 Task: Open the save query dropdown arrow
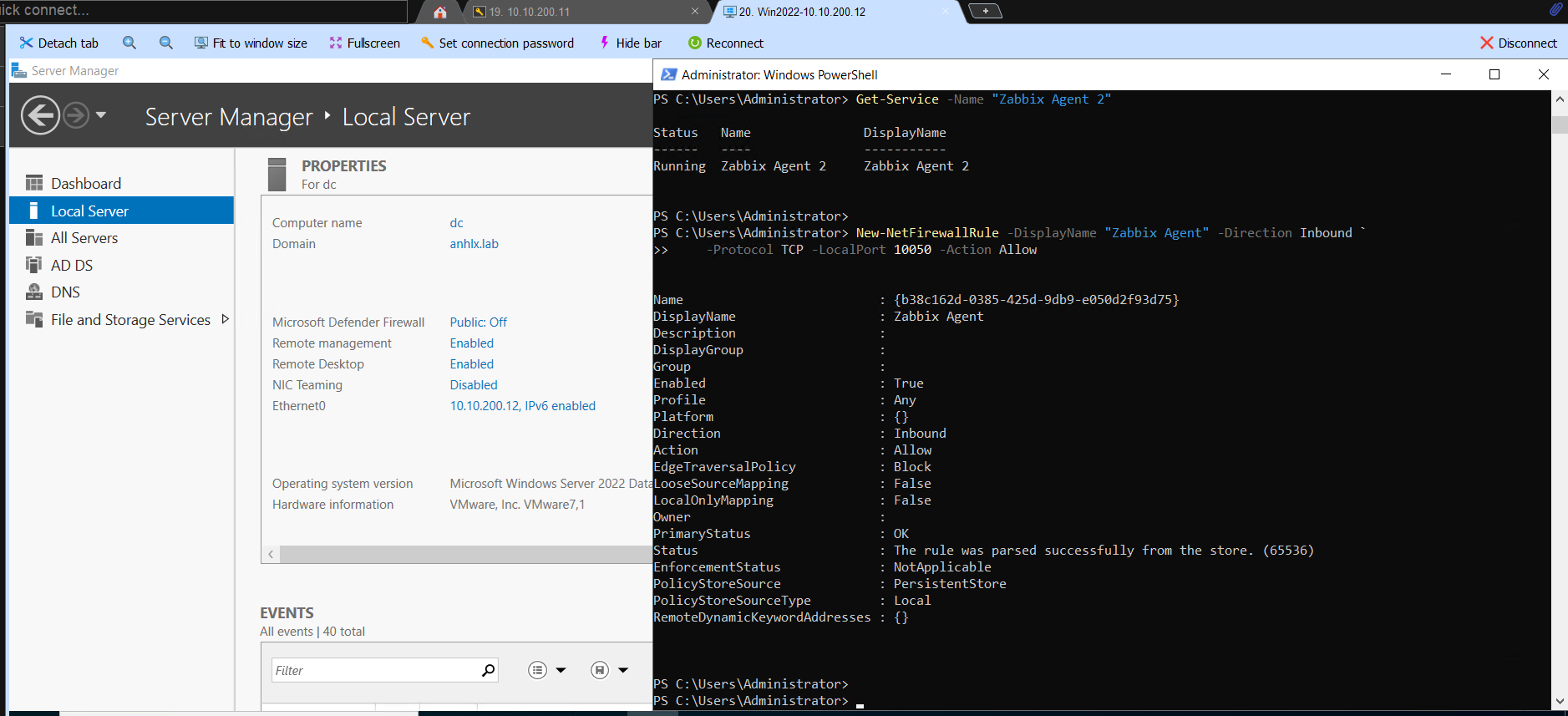pos(623,670)
